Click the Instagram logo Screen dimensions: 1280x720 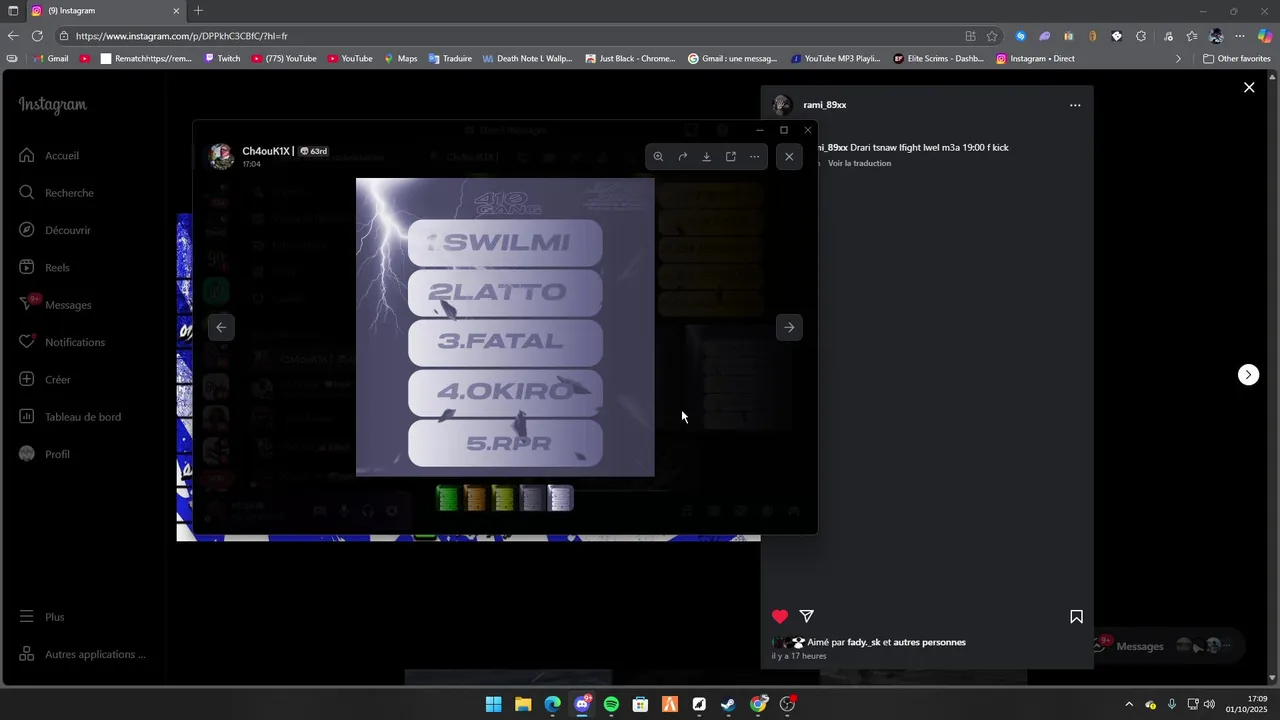[x=53, y=105]
